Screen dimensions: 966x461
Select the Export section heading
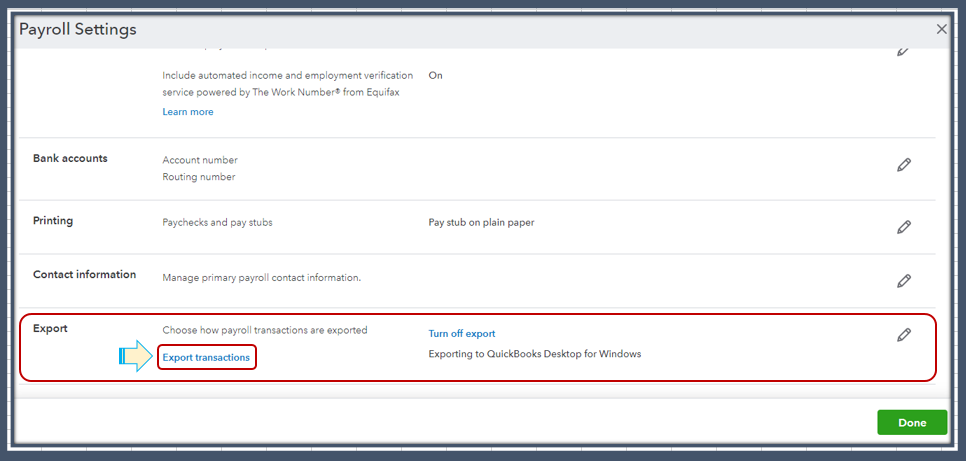click(x=50, y=328)
